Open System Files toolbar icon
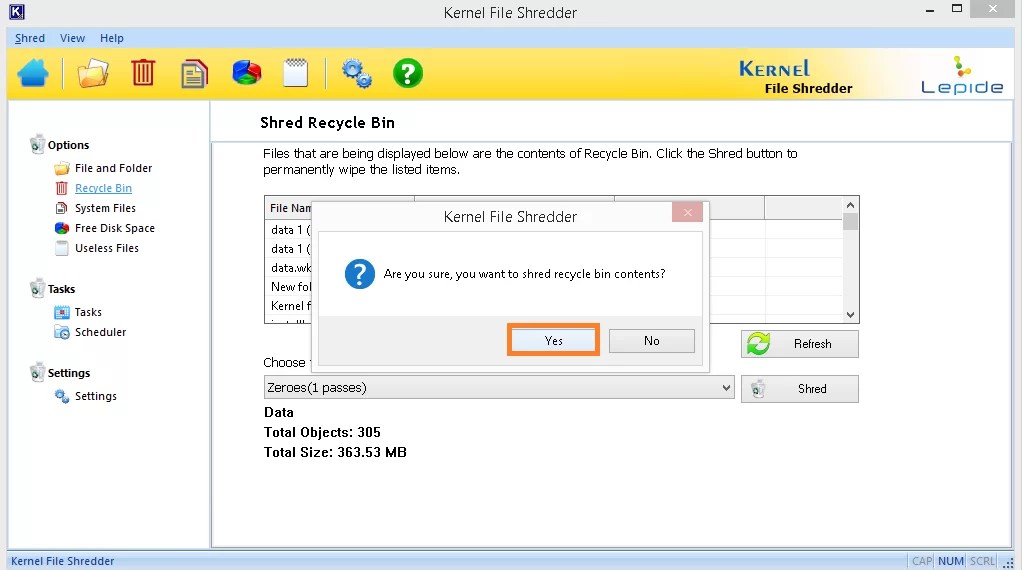The image size is (1022, 570). click(194, 73)
